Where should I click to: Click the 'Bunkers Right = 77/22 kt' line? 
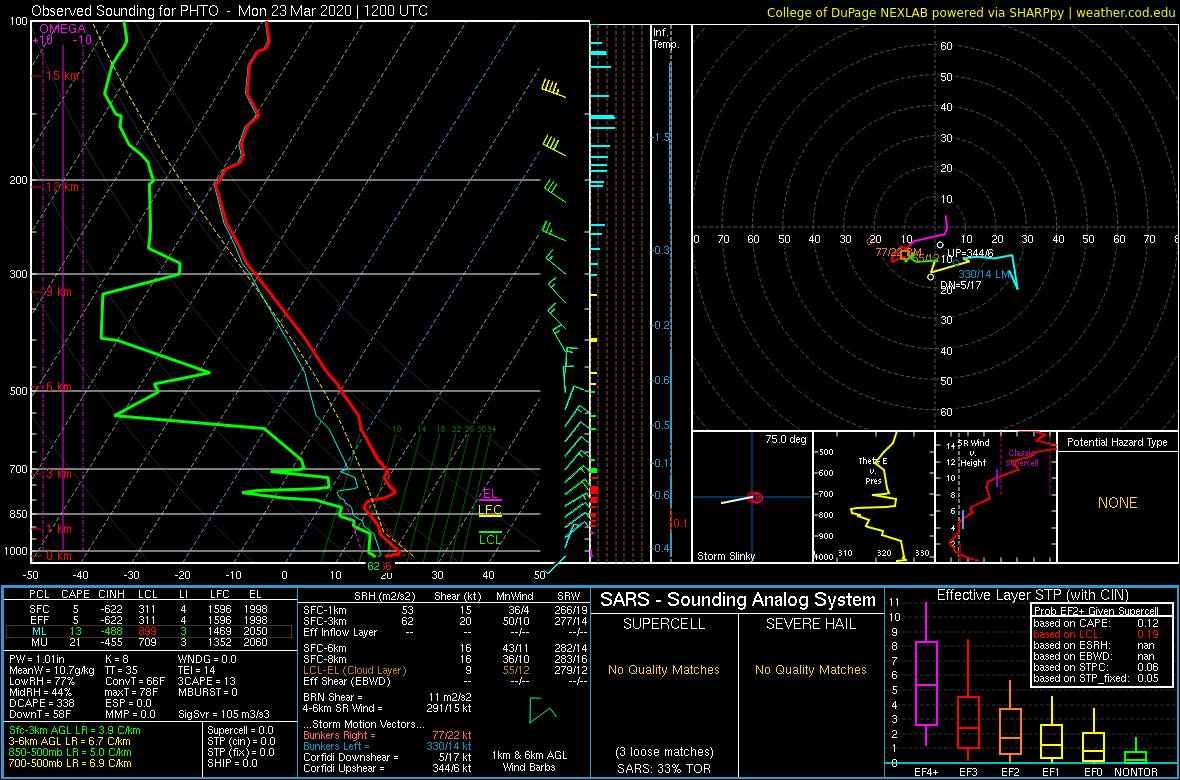(386, 734)
